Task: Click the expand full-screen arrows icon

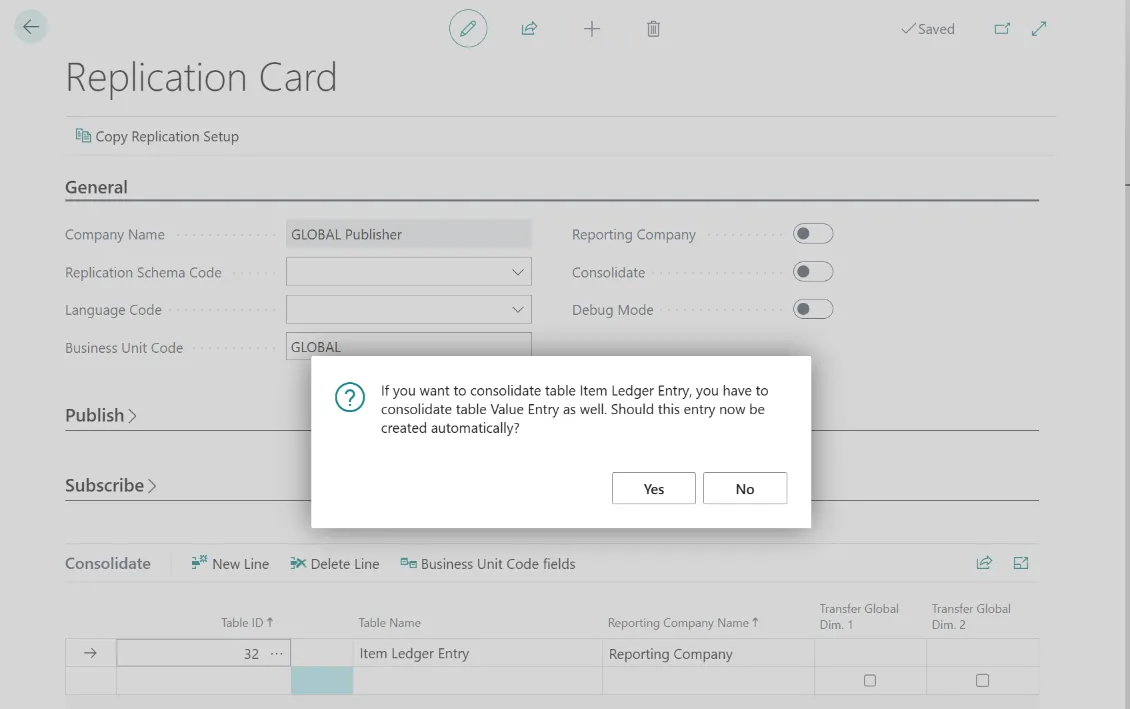Action: click(x=1039, y=29)
